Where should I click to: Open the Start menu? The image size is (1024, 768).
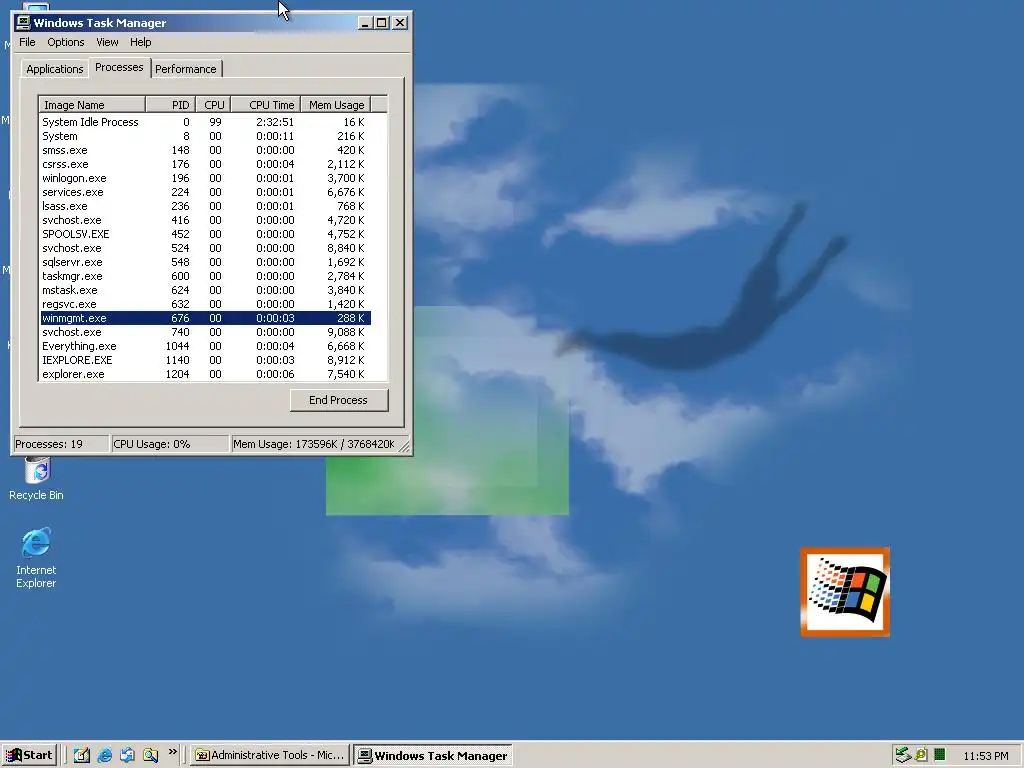[x=29, y=756]
